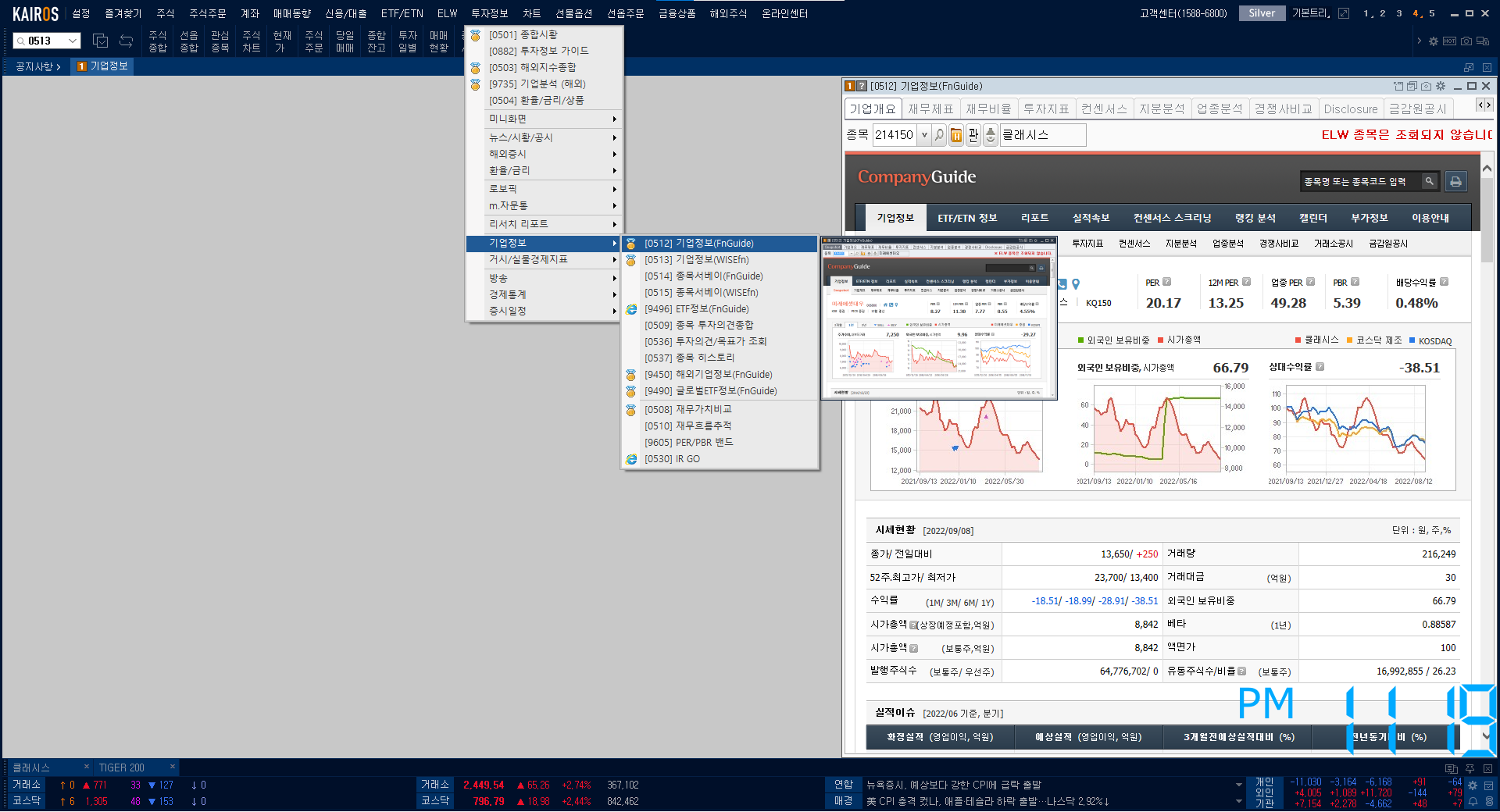The width and height of the screenshot is (1500, 812).
Task: Click the FnGuide preview thumbnail image
Action: [938, 318]
